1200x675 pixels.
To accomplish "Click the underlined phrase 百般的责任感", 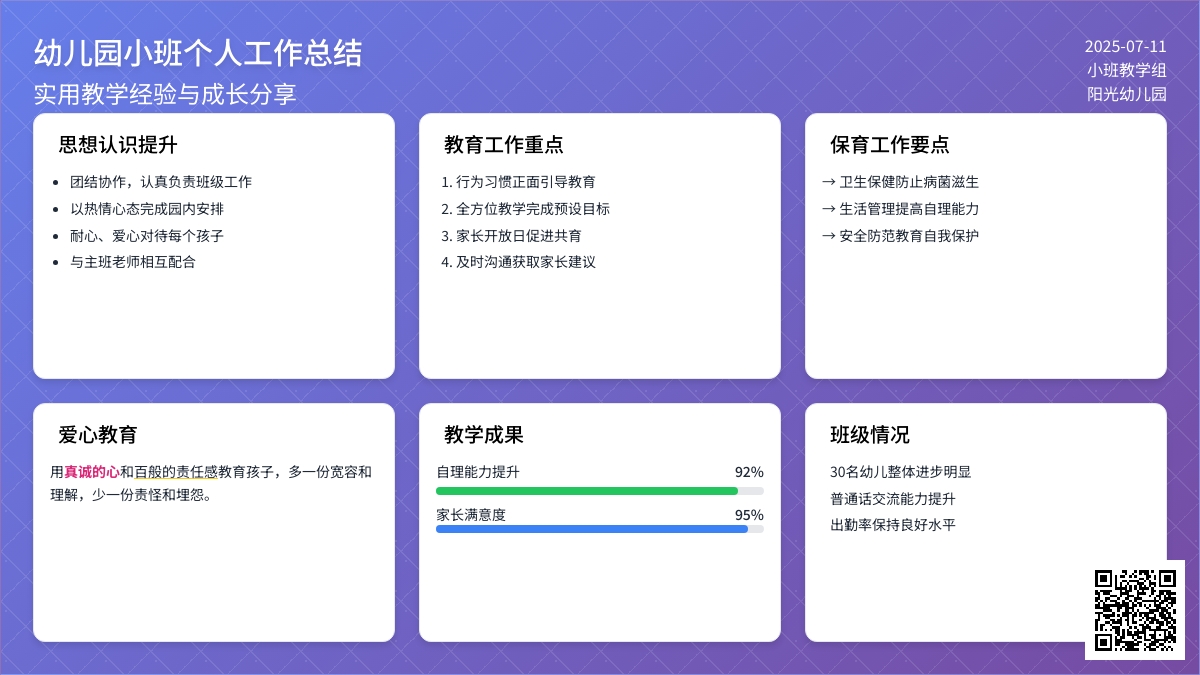I will [x=176, y=472].
